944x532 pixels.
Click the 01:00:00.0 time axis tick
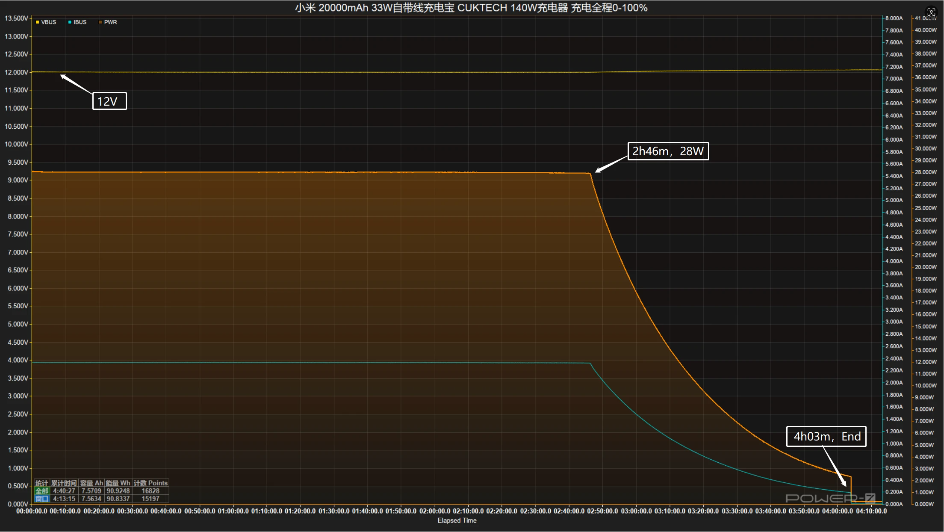pos(233,511)
